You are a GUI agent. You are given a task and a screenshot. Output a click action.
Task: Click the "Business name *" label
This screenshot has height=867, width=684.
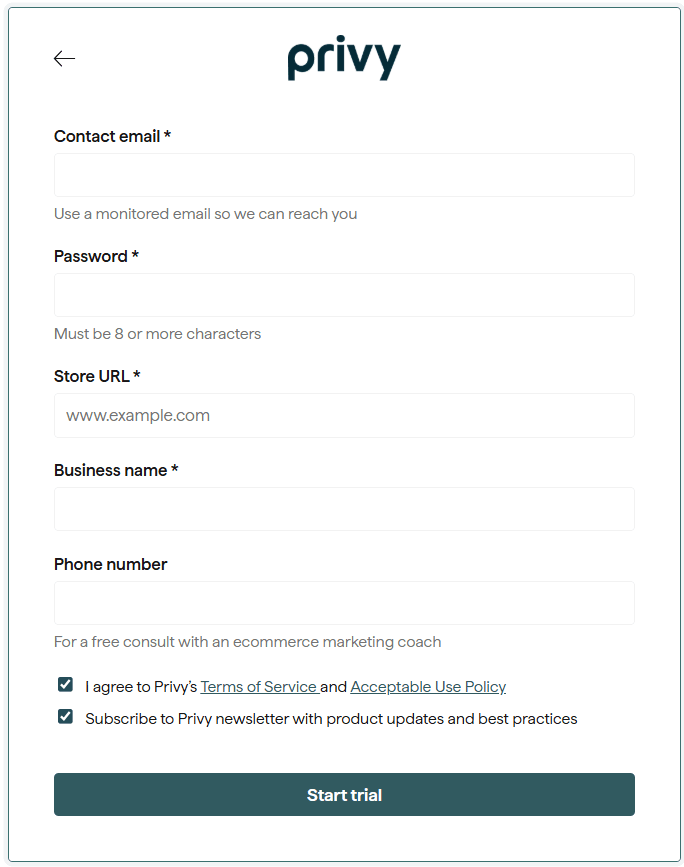[116, 470]
